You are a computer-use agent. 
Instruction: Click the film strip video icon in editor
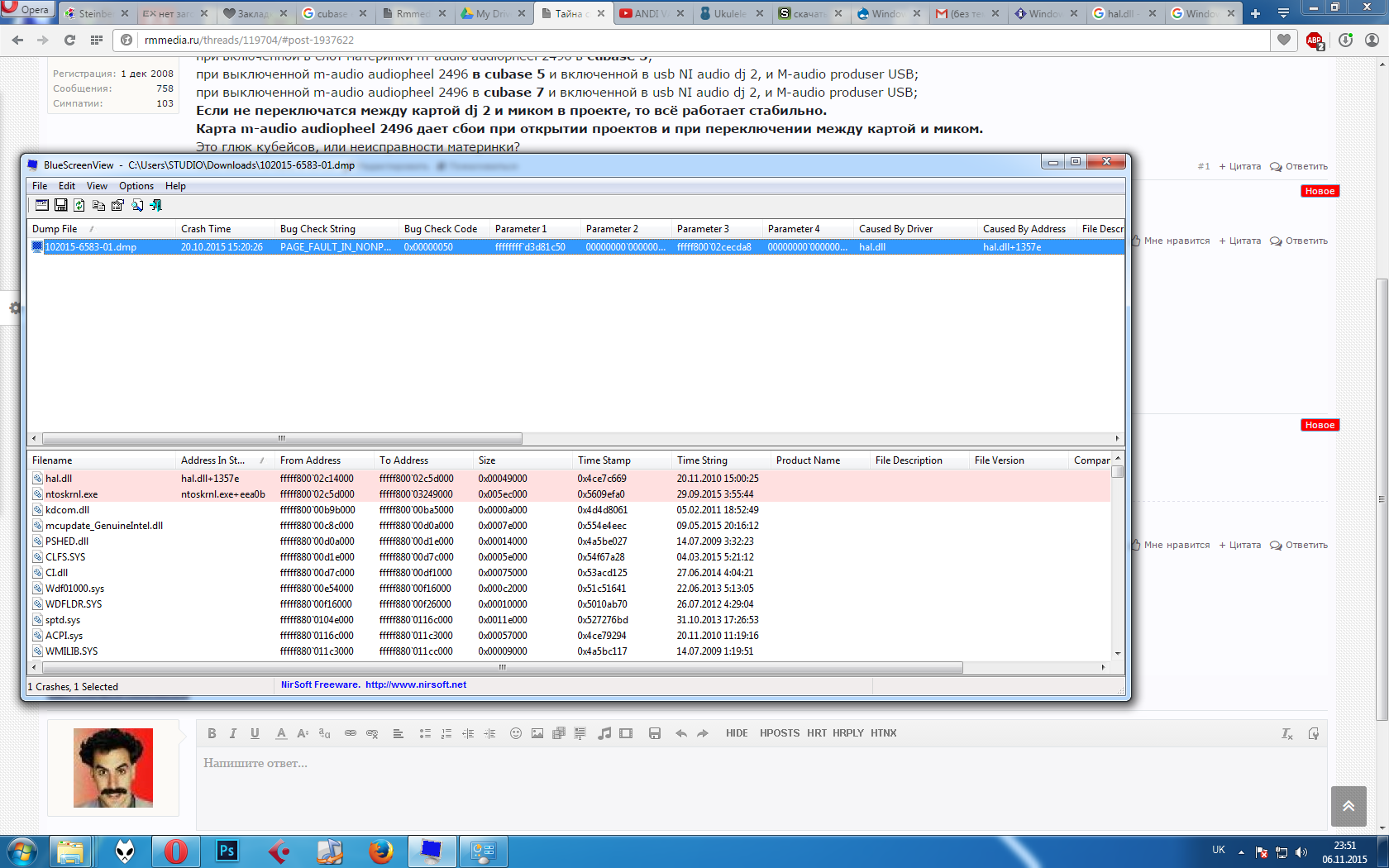(x=626, y=733)
